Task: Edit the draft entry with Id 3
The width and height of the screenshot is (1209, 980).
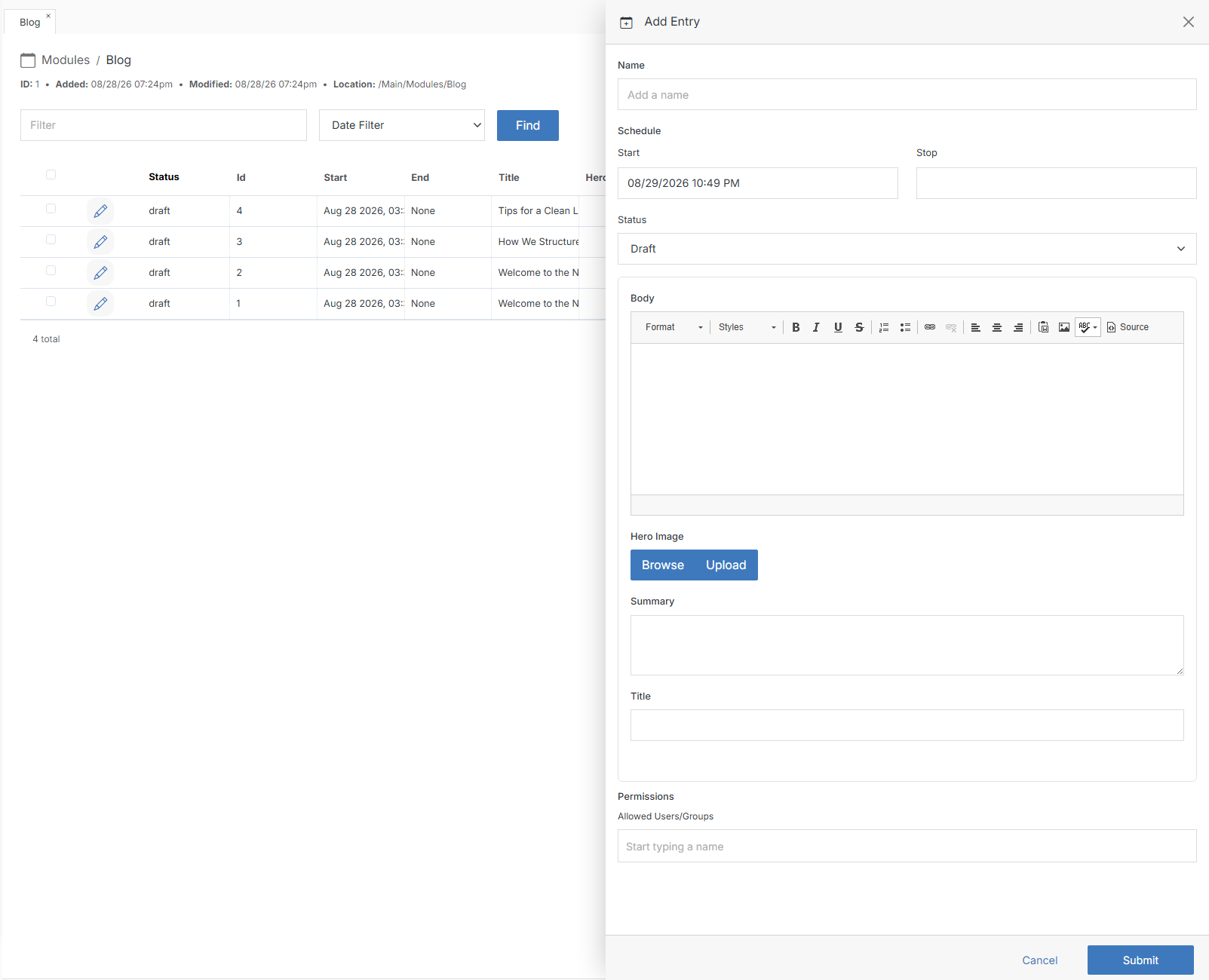Action: point(100,242)
